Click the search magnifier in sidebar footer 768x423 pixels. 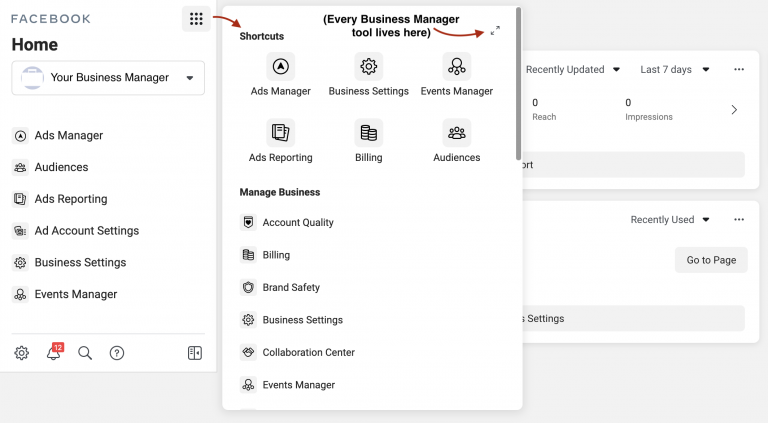click(x=85, y=353)
